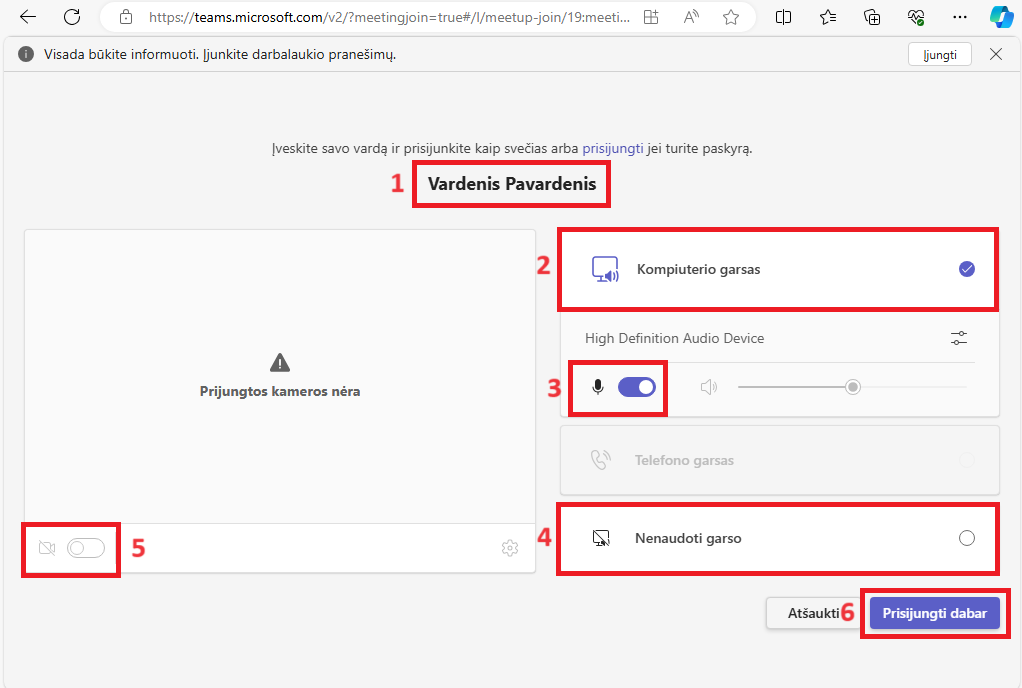Click the speaker volume slider handle
1022x688 pixels.
pyautogui.click(x=852, y=387)
